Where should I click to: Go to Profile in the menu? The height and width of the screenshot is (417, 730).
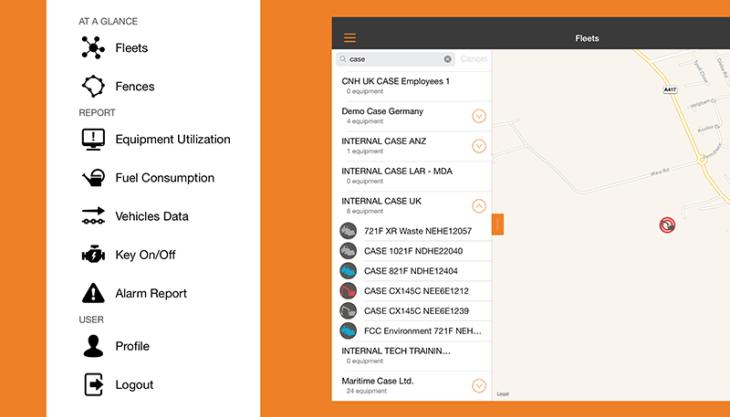click(x=132, y=346)
